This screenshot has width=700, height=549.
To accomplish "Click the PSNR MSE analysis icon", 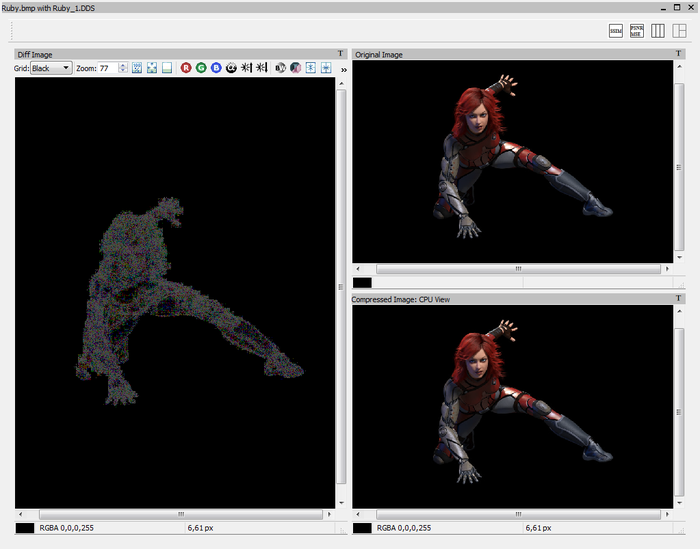I will coord(636,31).
